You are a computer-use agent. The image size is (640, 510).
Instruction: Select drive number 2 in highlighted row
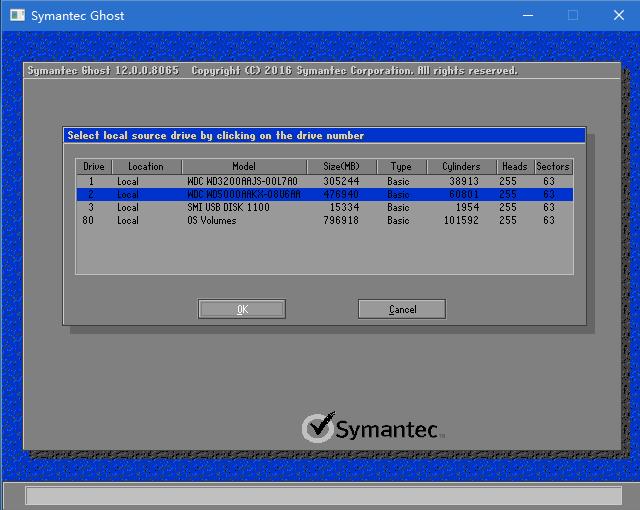(x=91, y=194)
